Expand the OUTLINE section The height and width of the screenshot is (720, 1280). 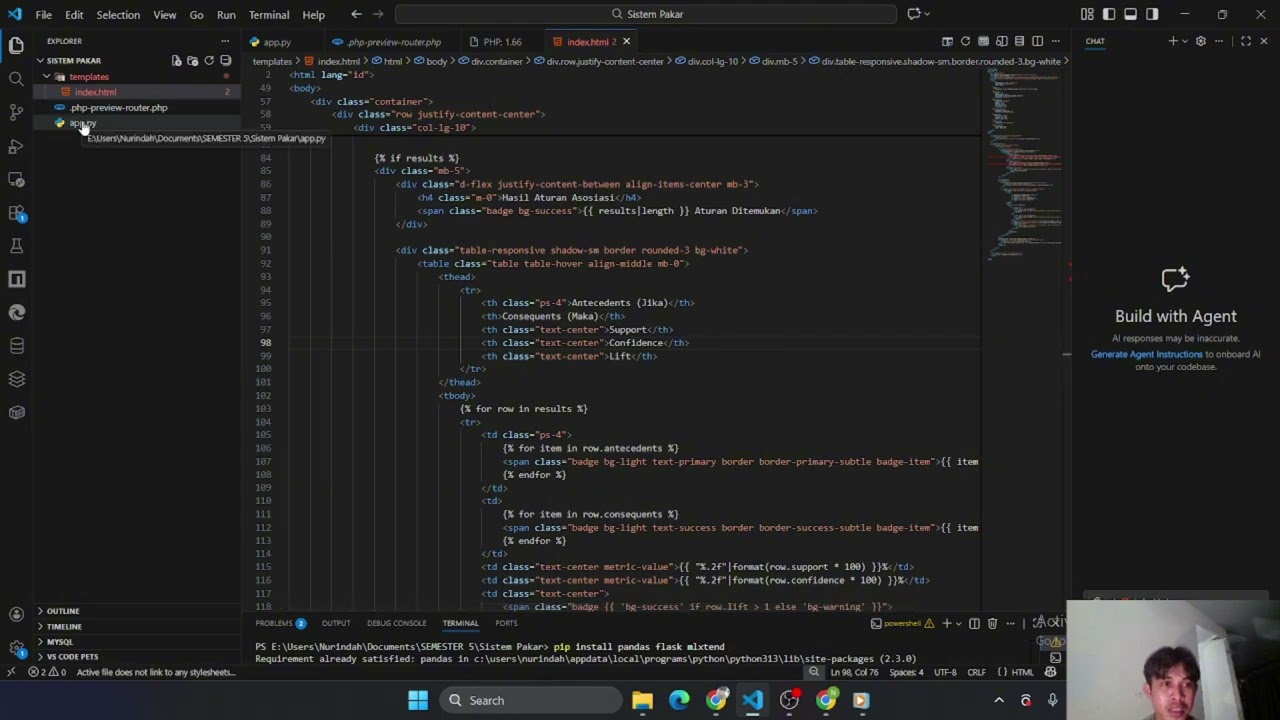(x=62, y=611)
